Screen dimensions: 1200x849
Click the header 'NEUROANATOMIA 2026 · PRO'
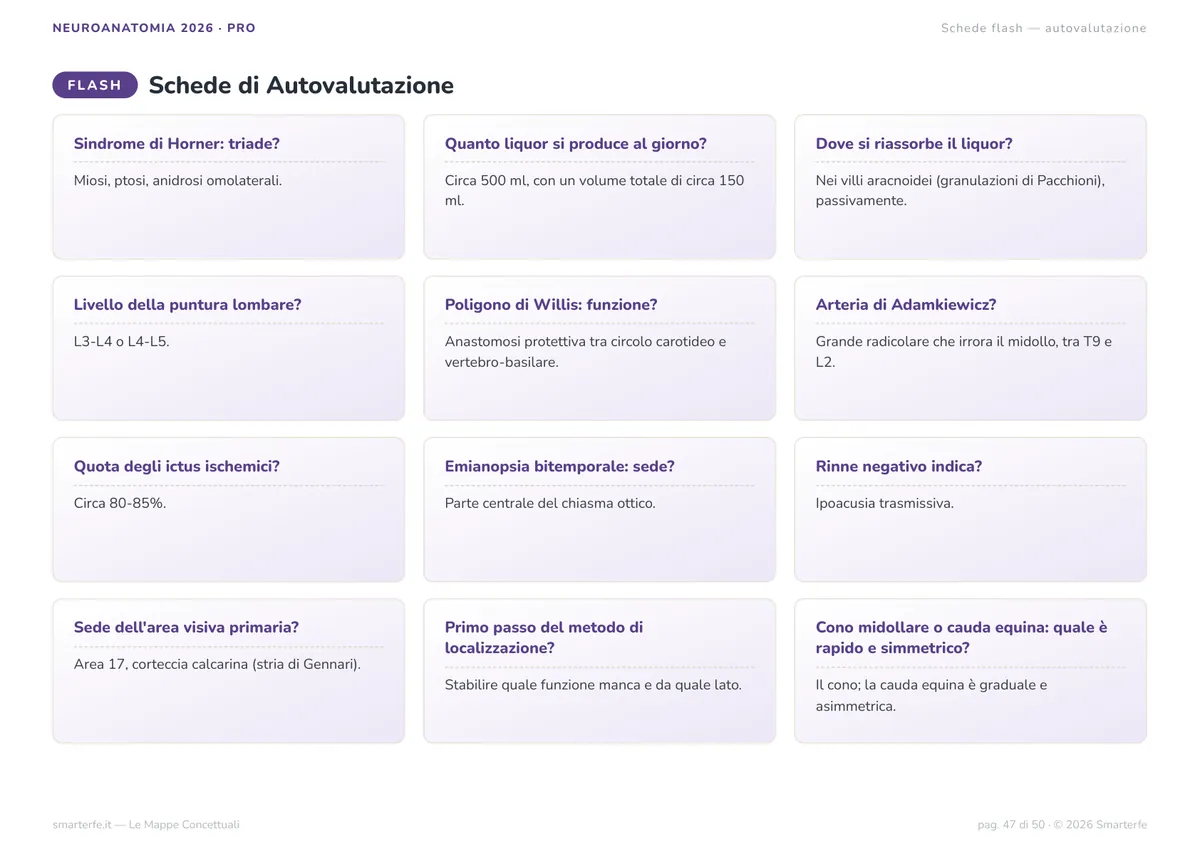pos(154,28)
